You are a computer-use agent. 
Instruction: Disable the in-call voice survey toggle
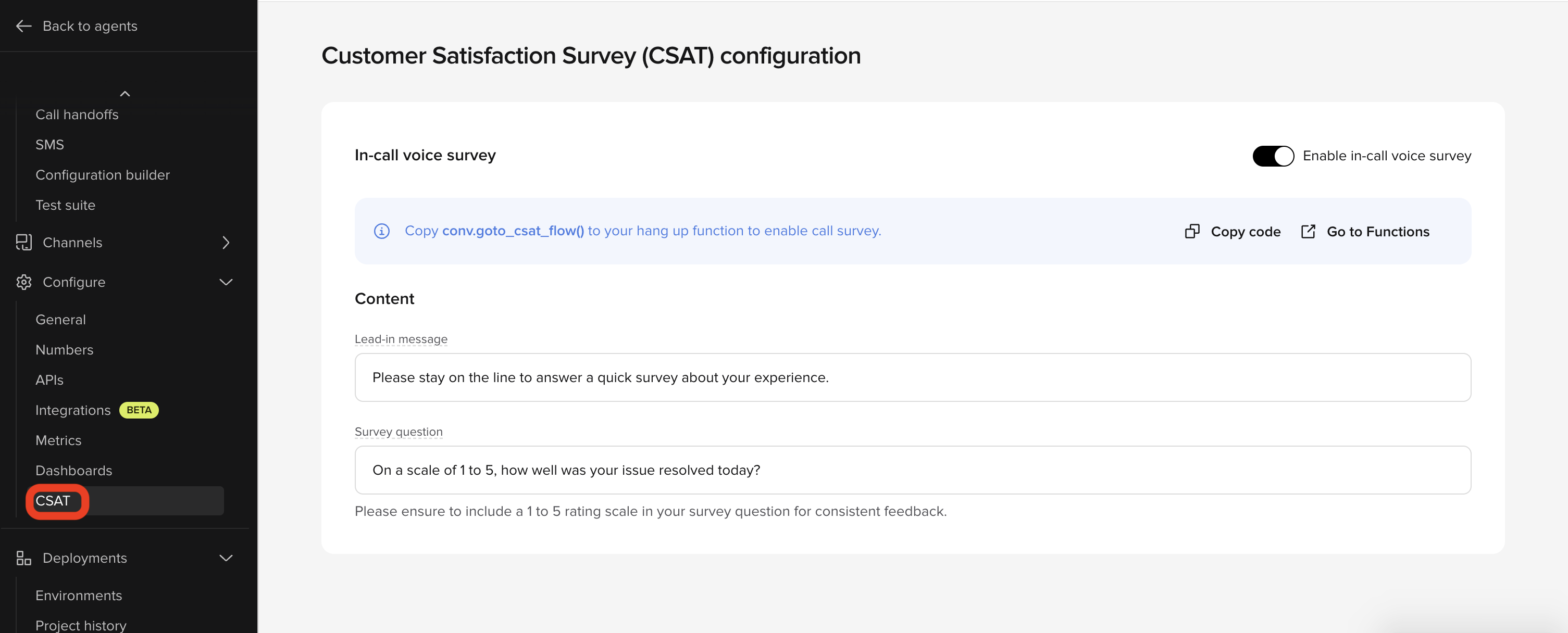(x=1273, y=156)
